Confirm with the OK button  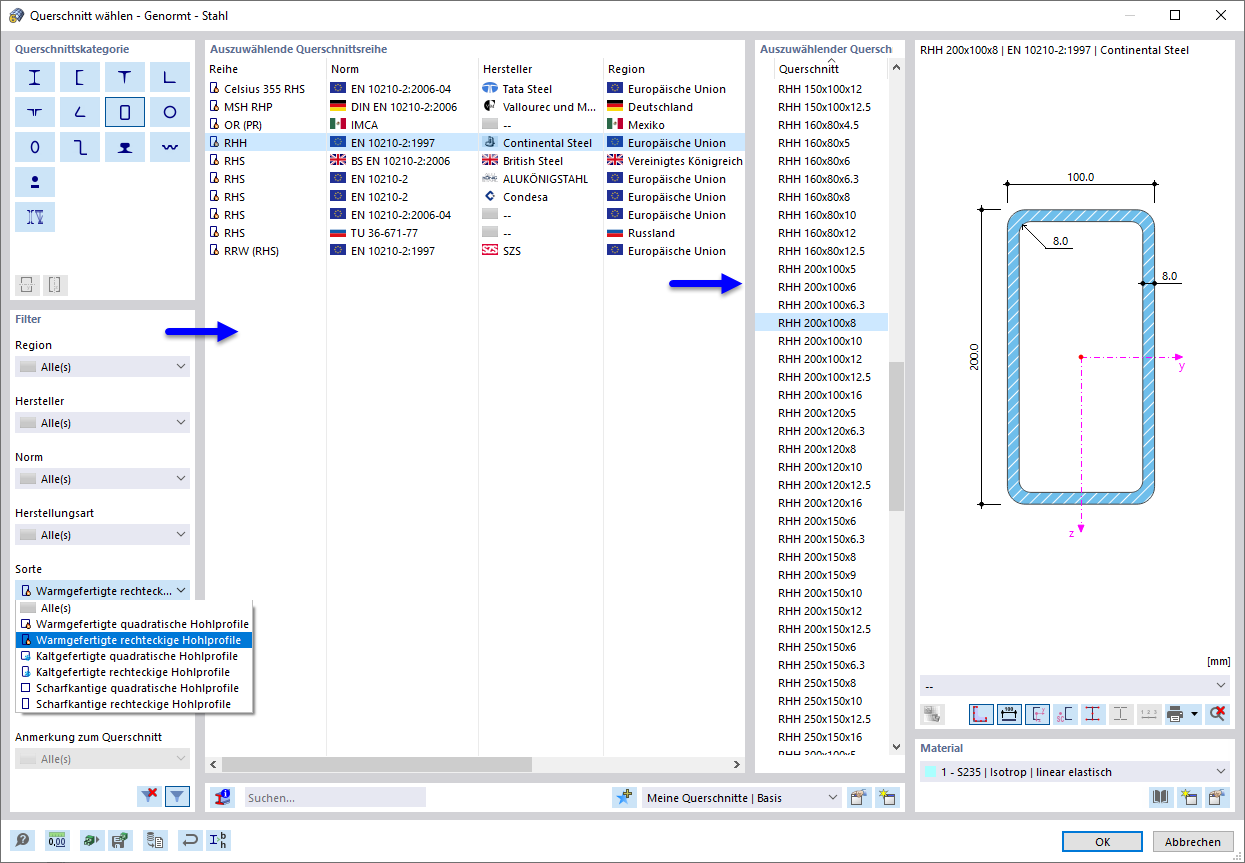1102,841
